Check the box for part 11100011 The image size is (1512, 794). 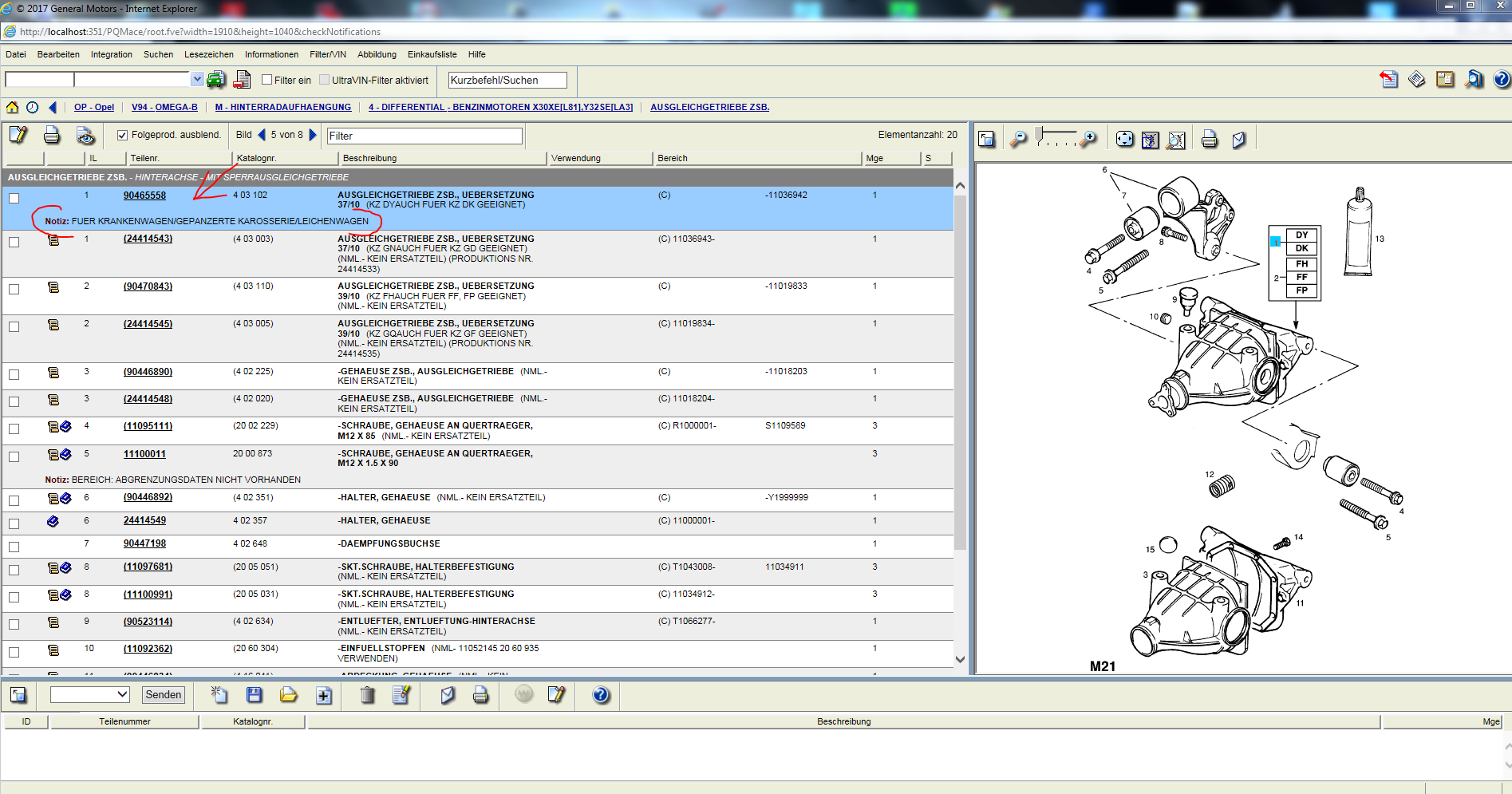(x=14, y=456)
